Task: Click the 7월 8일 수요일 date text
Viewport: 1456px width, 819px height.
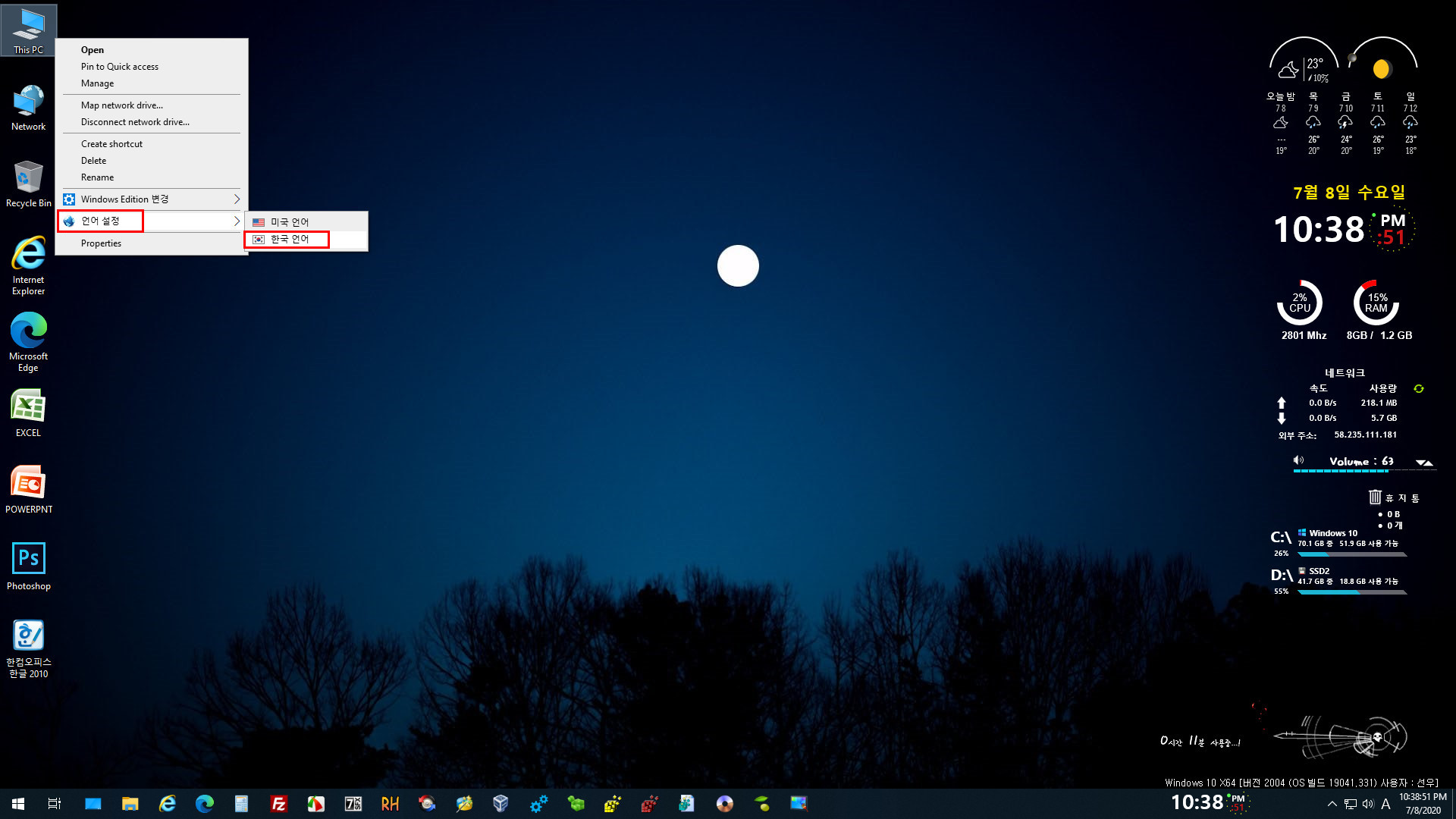Action: (x=1349, y=193)
